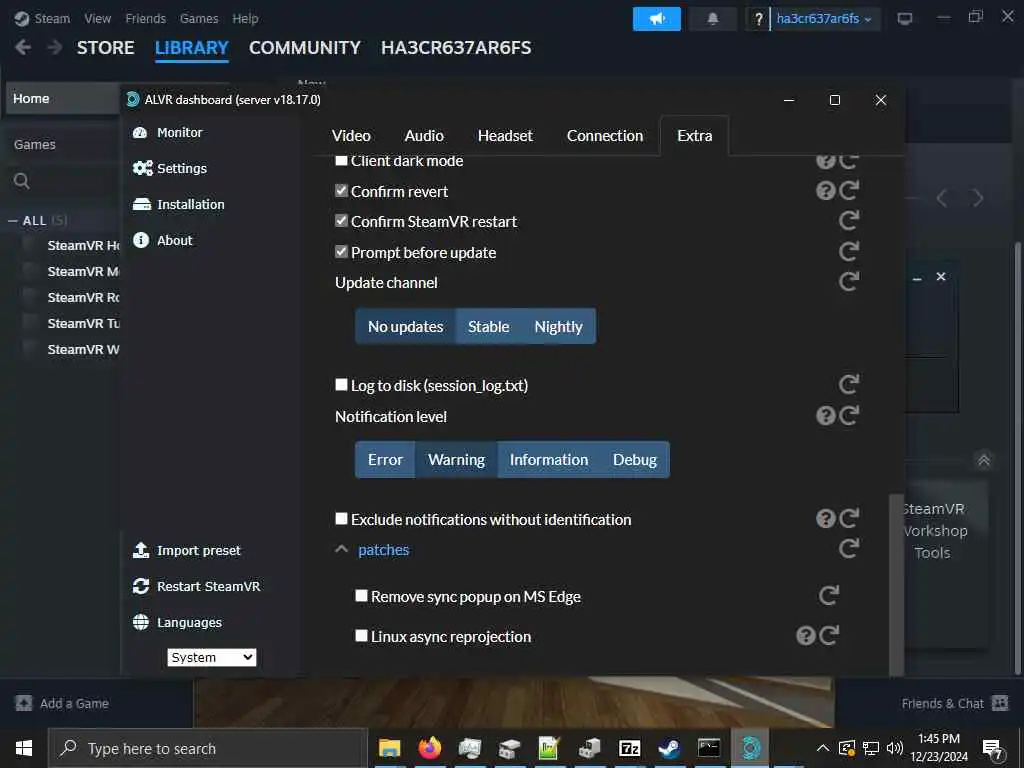Viewport: 1024px width, 768px height.
Task: Uncheck Prompt before update checkbox
Action: point(341,251)
